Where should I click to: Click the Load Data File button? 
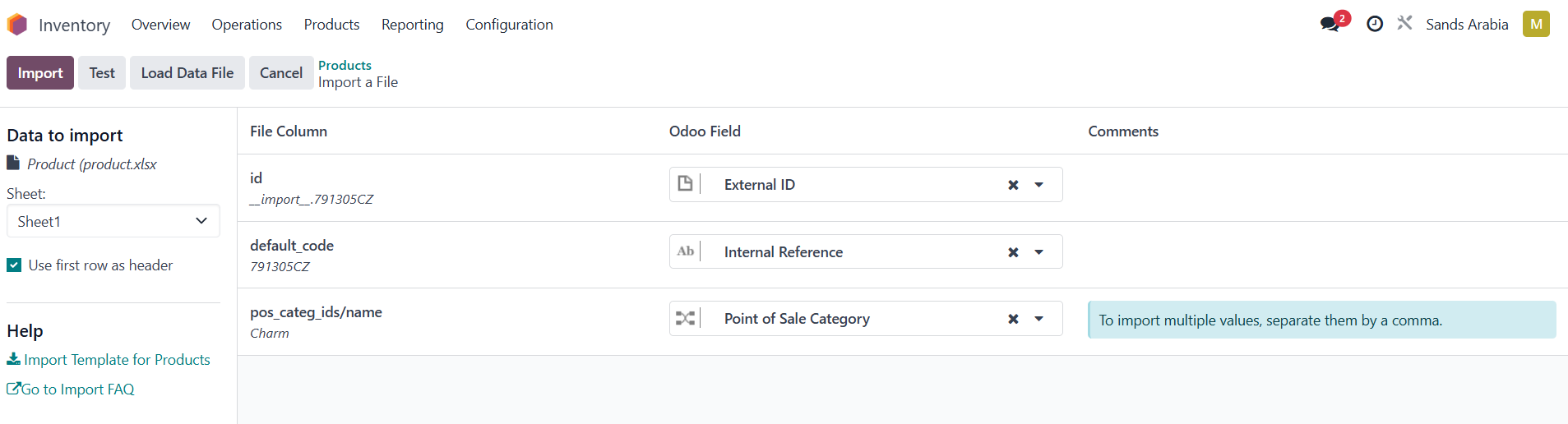[x=187, y=73]
